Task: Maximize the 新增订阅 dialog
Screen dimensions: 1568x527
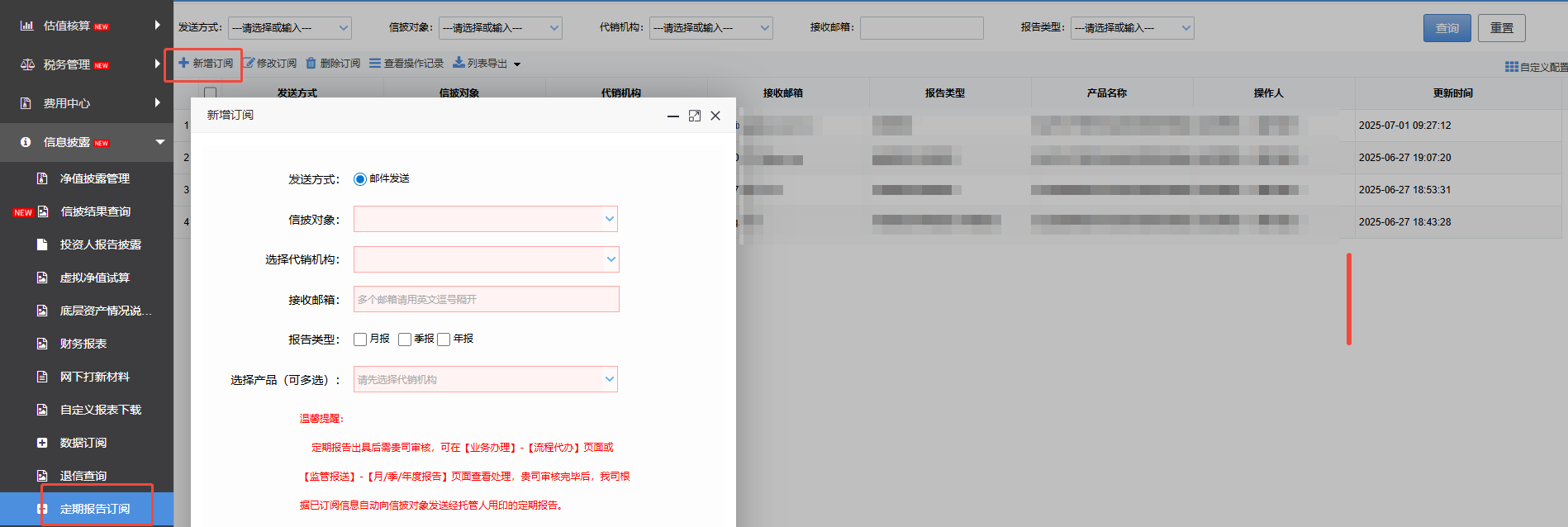Action: pyautogui.click(x=695, y=116)
